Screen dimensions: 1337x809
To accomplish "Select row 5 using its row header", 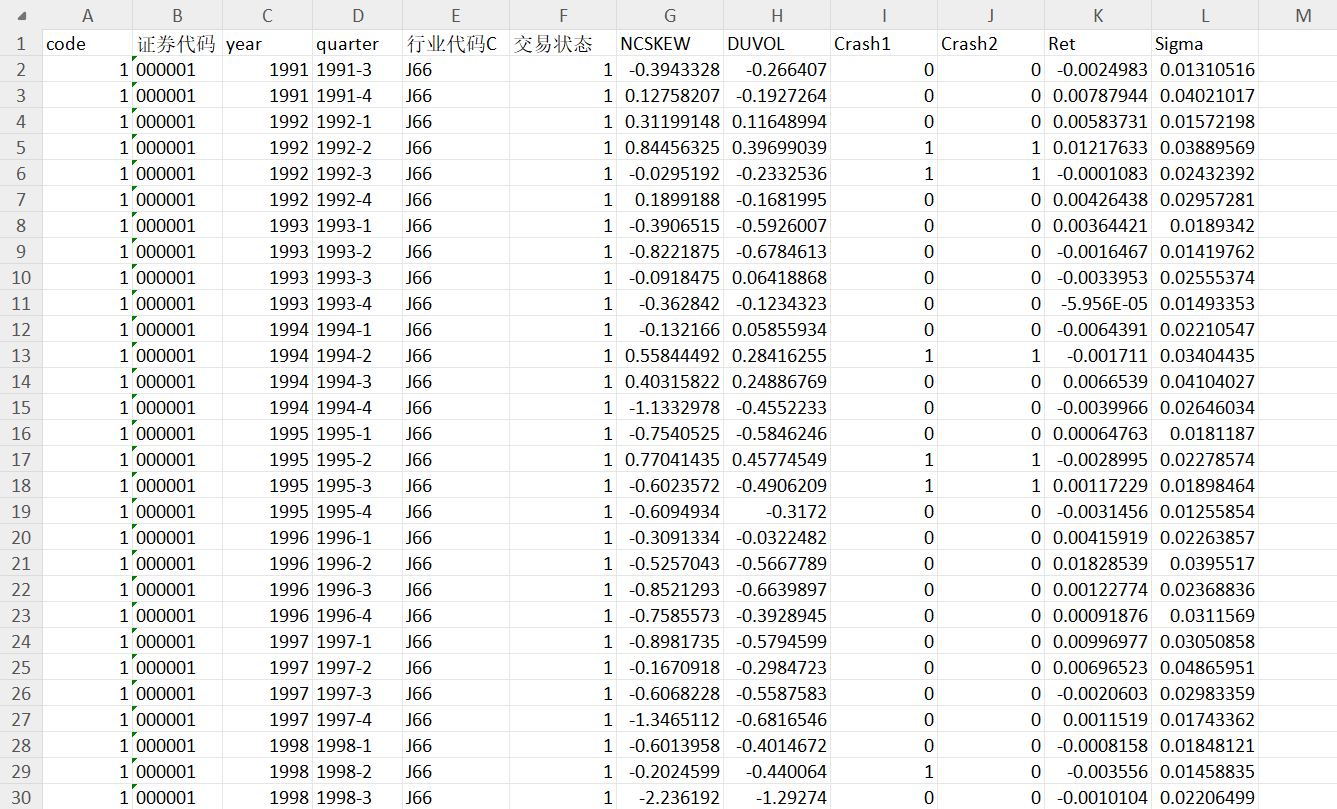I will pyautogui.click(x=21, y=148).
